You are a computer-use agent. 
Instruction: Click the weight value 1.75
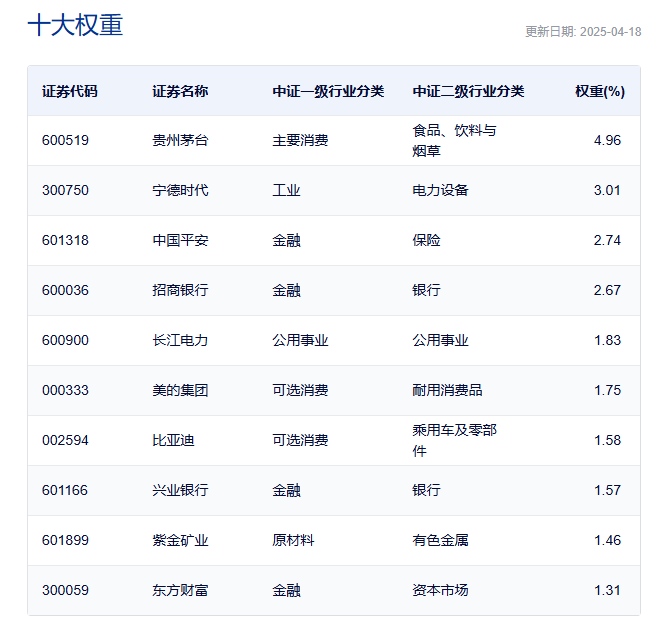(x=607, y=390)
